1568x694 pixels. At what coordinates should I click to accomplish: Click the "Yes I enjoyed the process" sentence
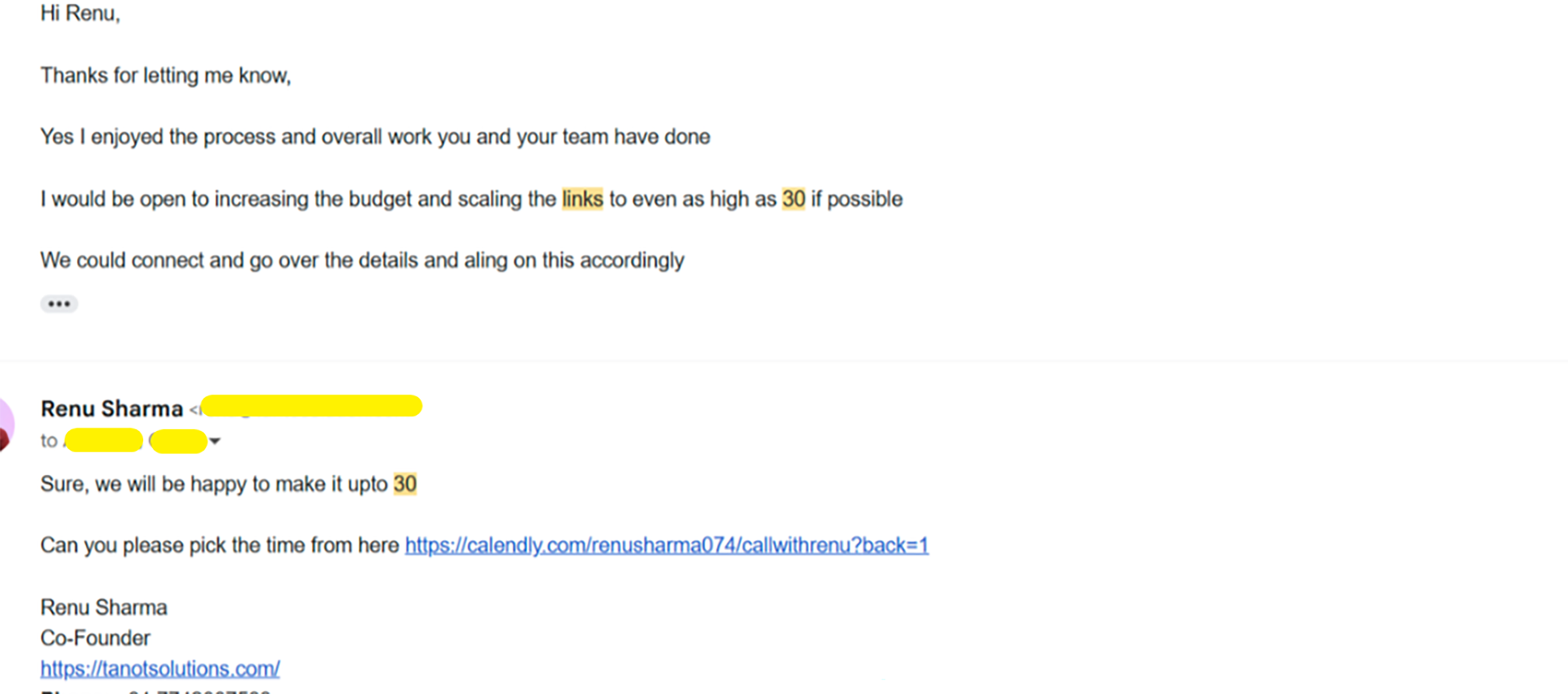pyautogui.click(x=375, y=137)
